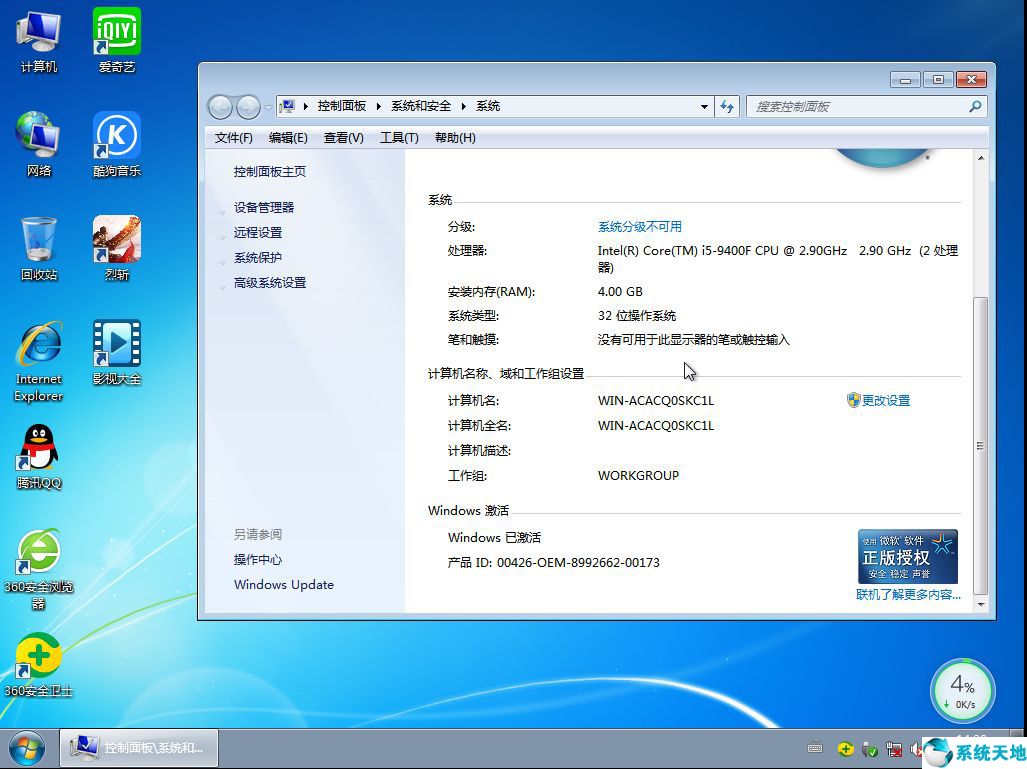Click the scrollbar down arrow
The width and height of the screenshot is (1027, 769).
pyautogui.click(x=980, y=605)
